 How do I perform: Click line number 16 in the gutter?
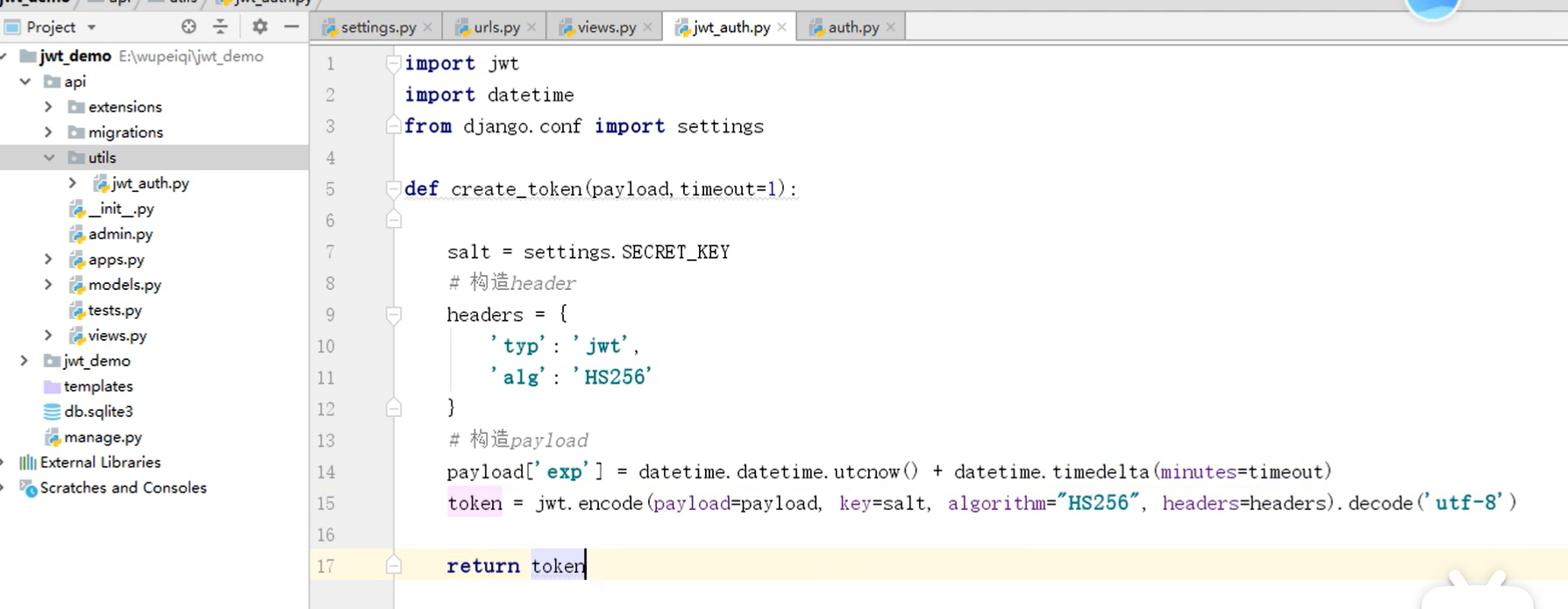(326, 535)
